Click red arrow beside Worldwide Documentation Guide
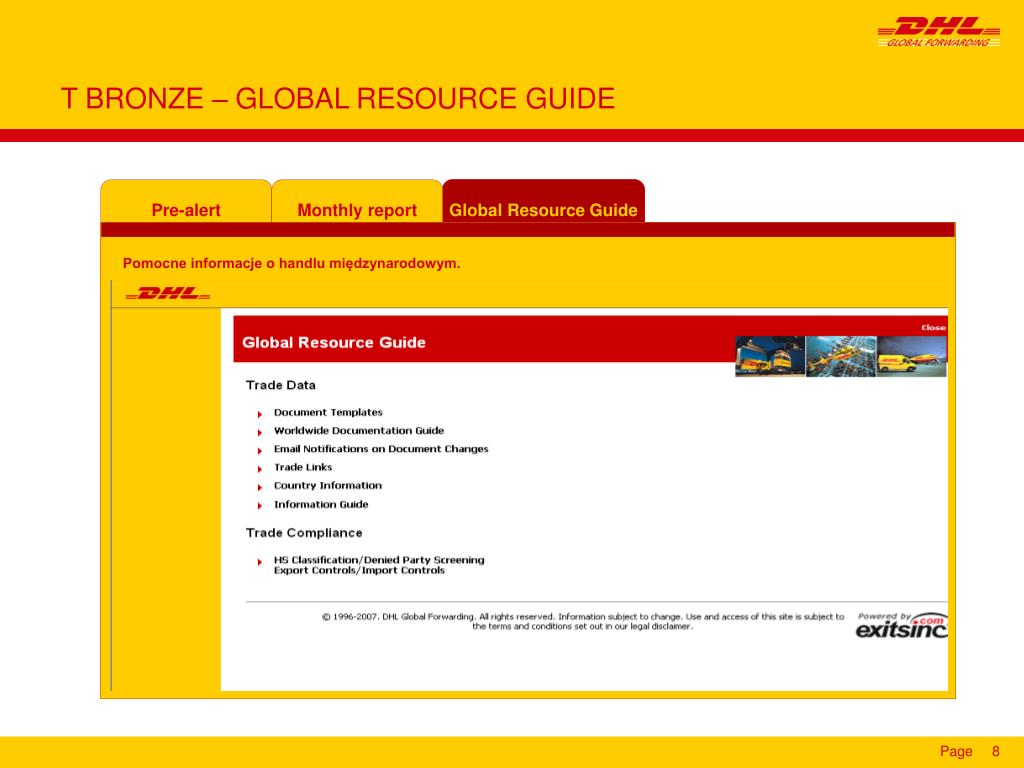This screenshot has height=768, width=1024. point(260,432)
